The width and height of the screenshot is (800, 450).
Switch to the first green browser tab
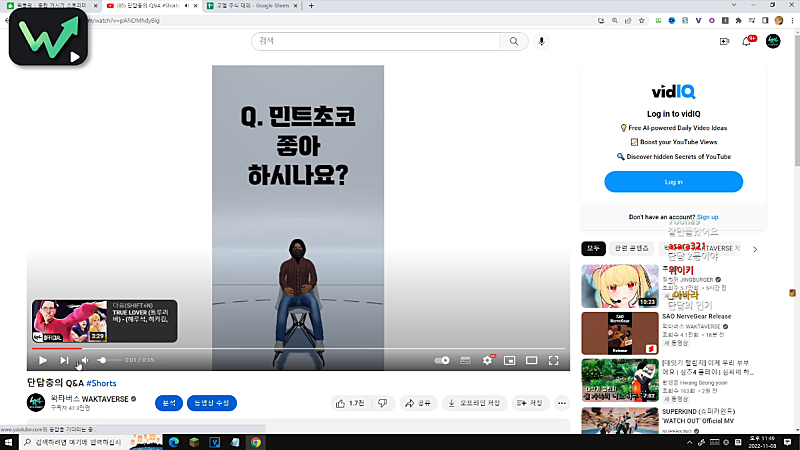51,6
